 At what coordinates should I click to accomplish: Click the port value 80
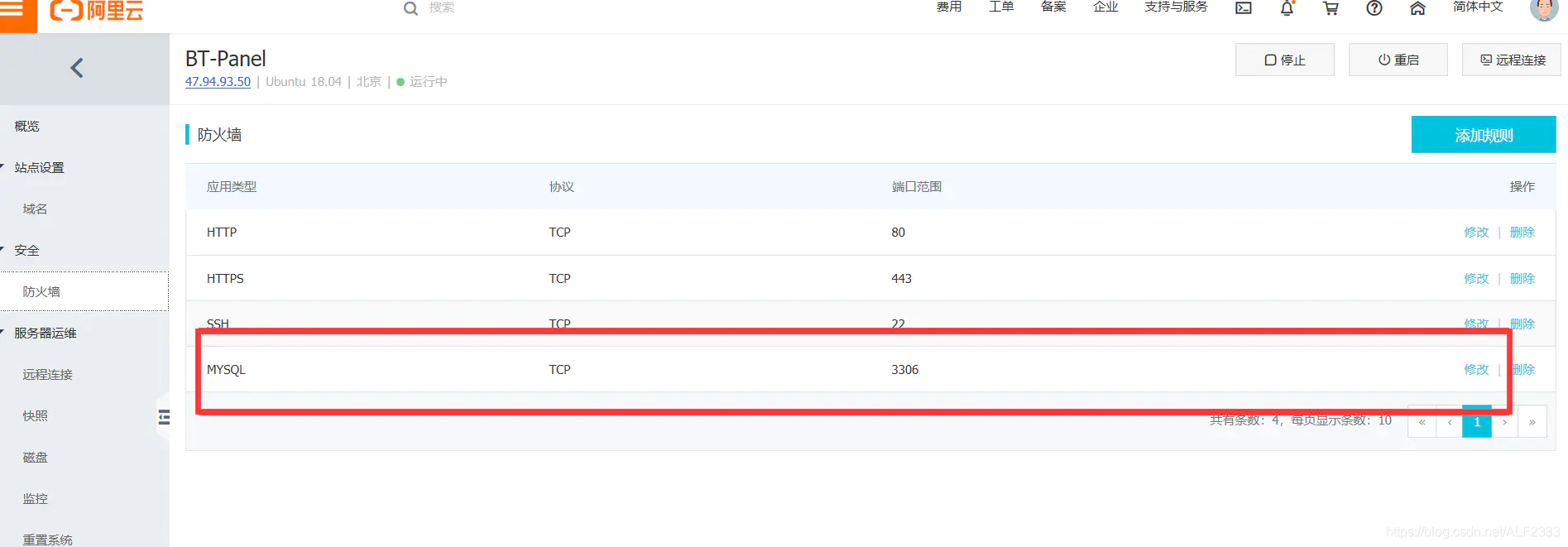click(x=898, y=233)
